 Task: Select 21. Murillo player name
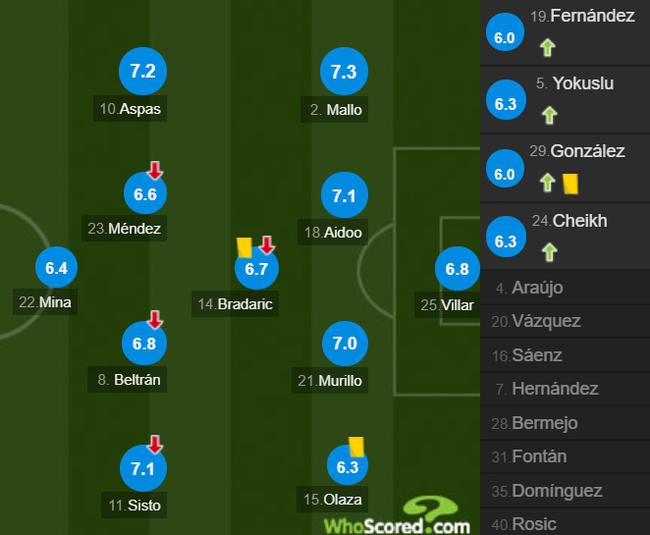(330, 380)
